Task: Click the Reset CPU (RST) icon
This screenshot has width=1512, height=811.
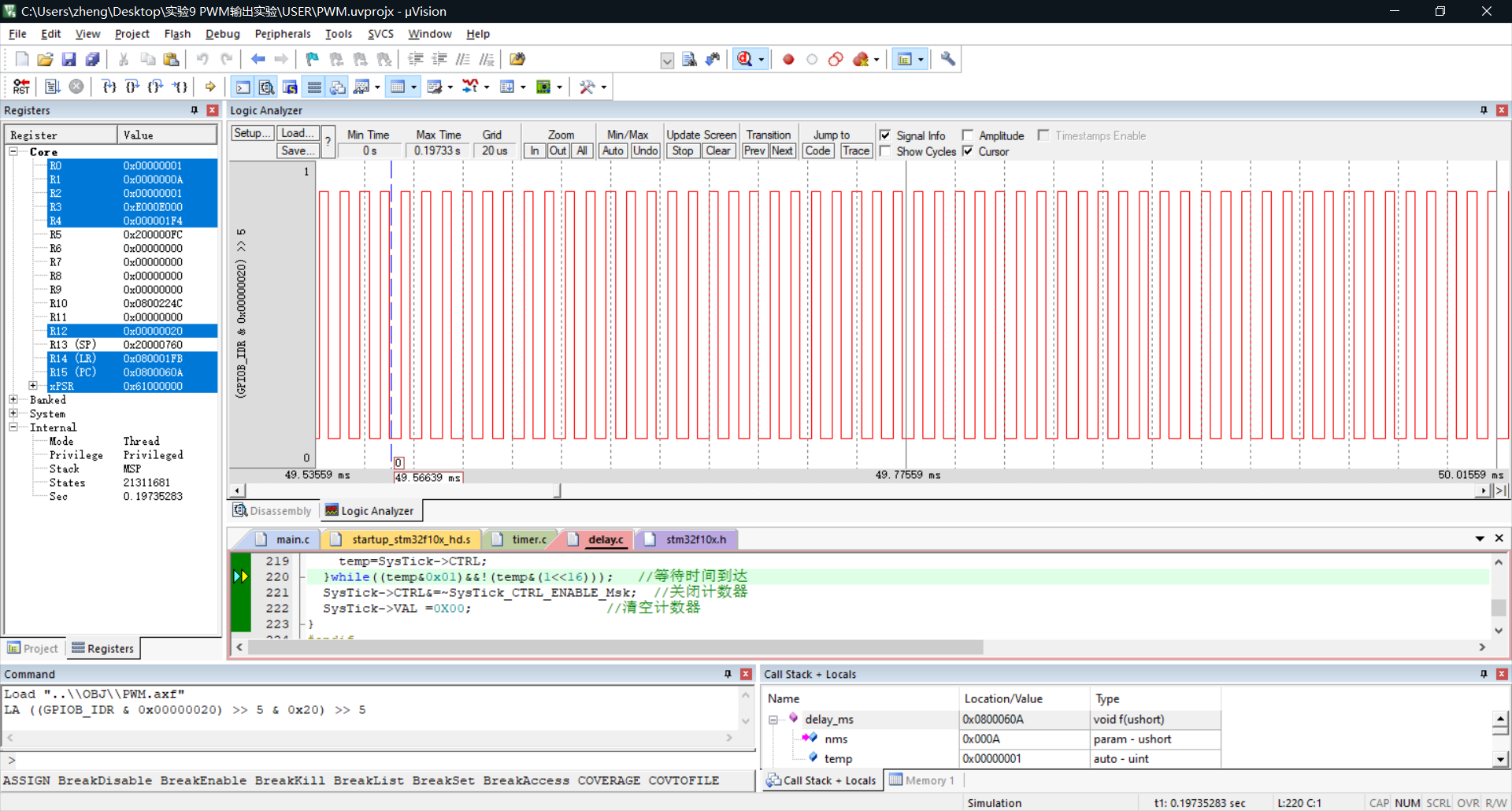Action: point(21,87)
